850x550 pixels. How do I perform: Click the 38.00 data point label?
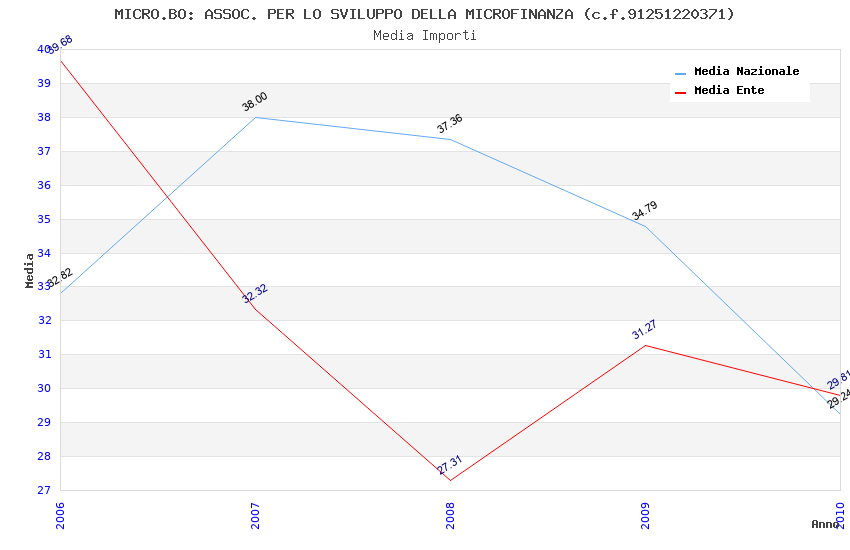click(255, 102)
